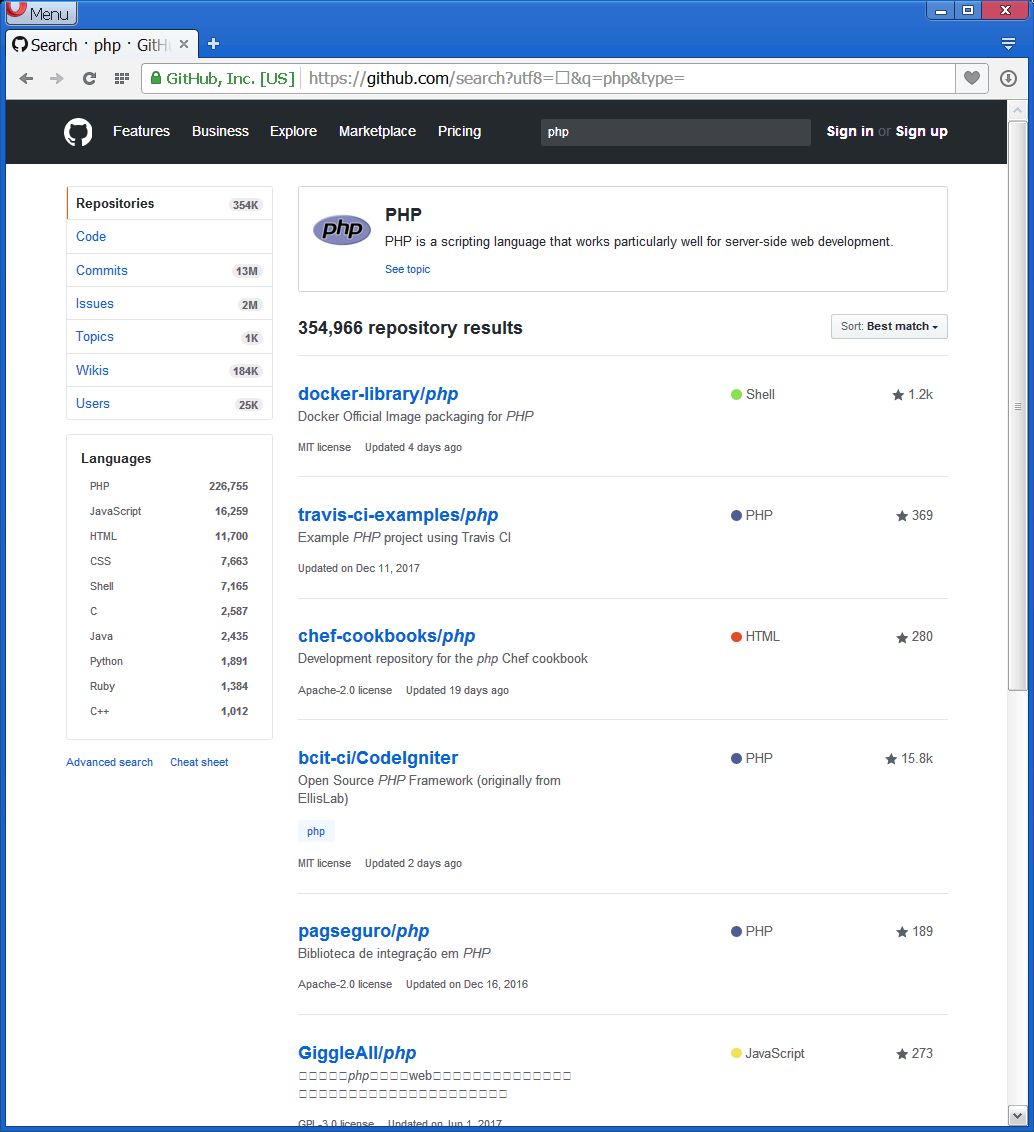Filter by Shell language 7,165
The width and height of the screenshot is (1034, 1132).
point(169,586)
